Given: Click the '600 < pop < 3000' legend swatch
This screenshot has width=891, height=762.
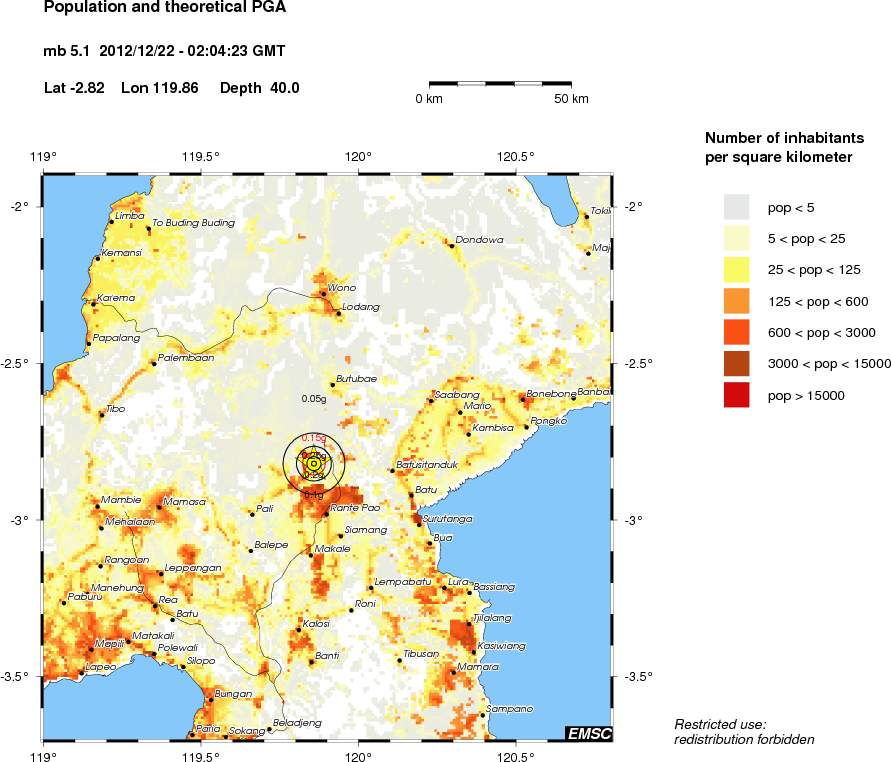Looking at the screenshot, I should (x=736, y=332).
